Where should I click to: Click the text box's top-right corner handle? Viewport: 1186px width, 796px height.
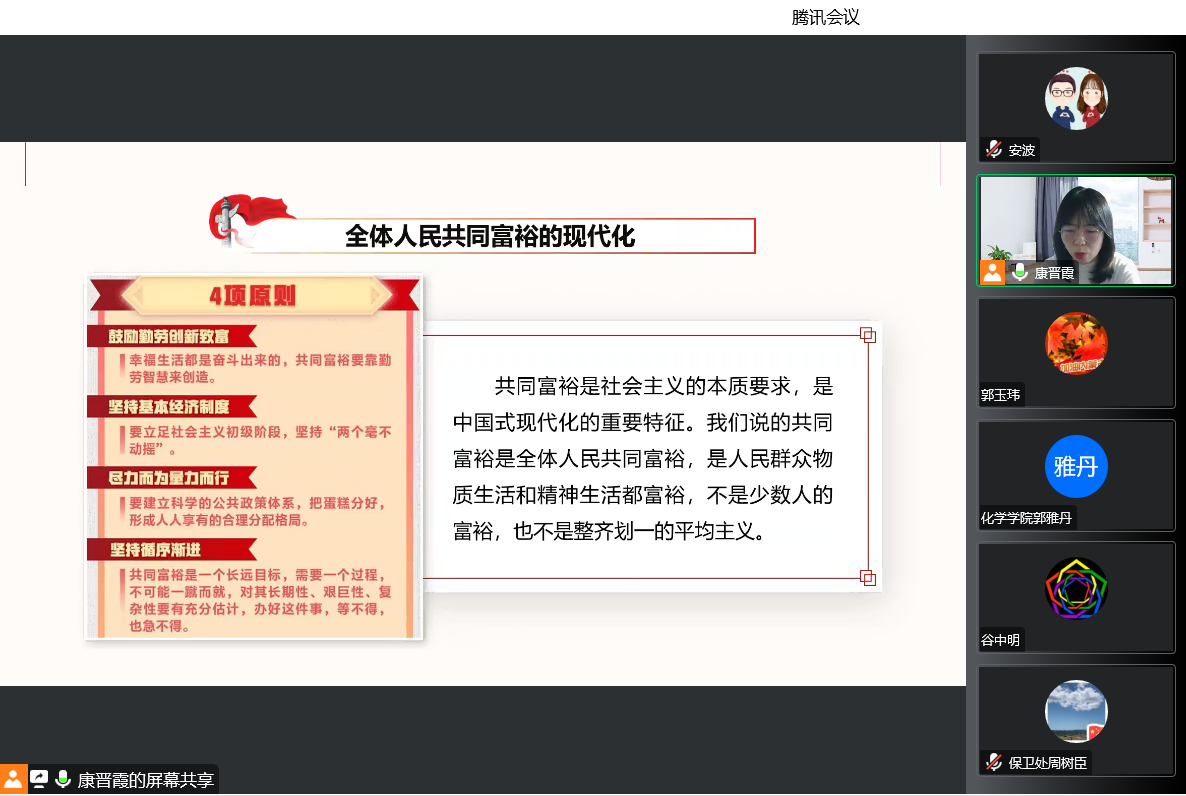[x=867, y=335]
